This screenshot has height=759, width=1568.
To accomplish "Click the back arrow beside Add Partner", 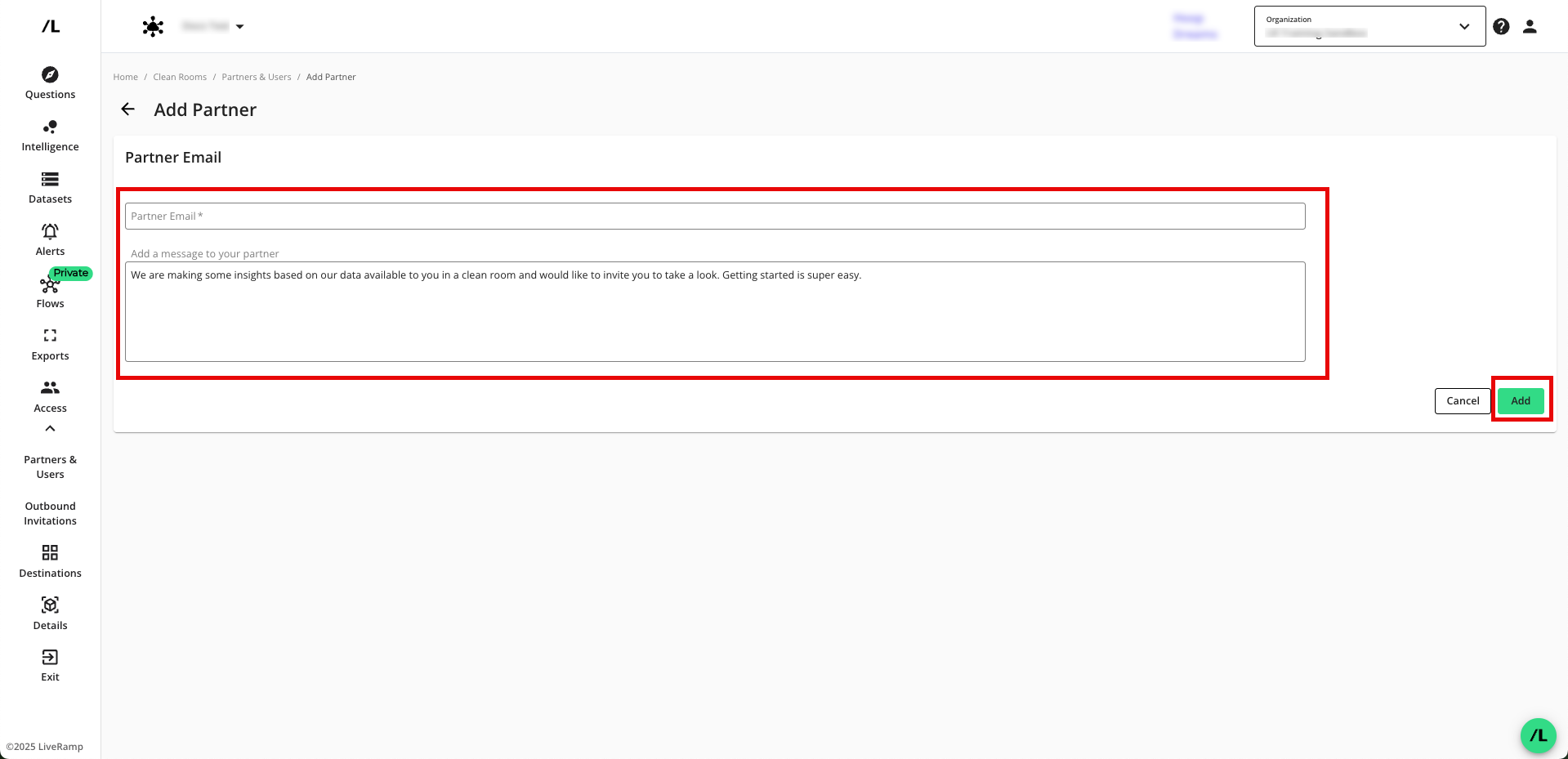I will [x=128, y=109].
